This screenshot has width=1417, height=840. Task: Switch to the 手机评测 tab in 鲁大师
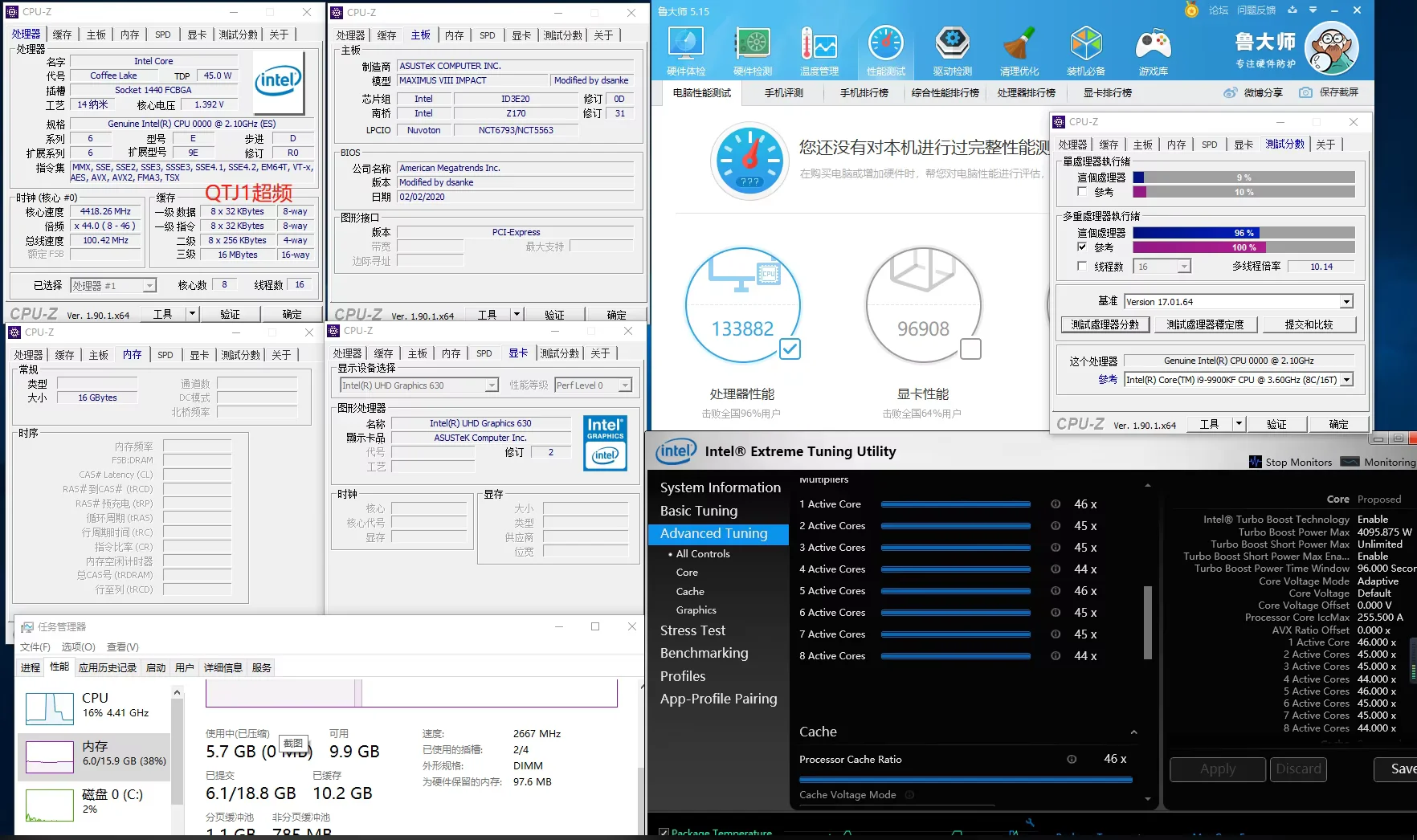click(784, 93)
